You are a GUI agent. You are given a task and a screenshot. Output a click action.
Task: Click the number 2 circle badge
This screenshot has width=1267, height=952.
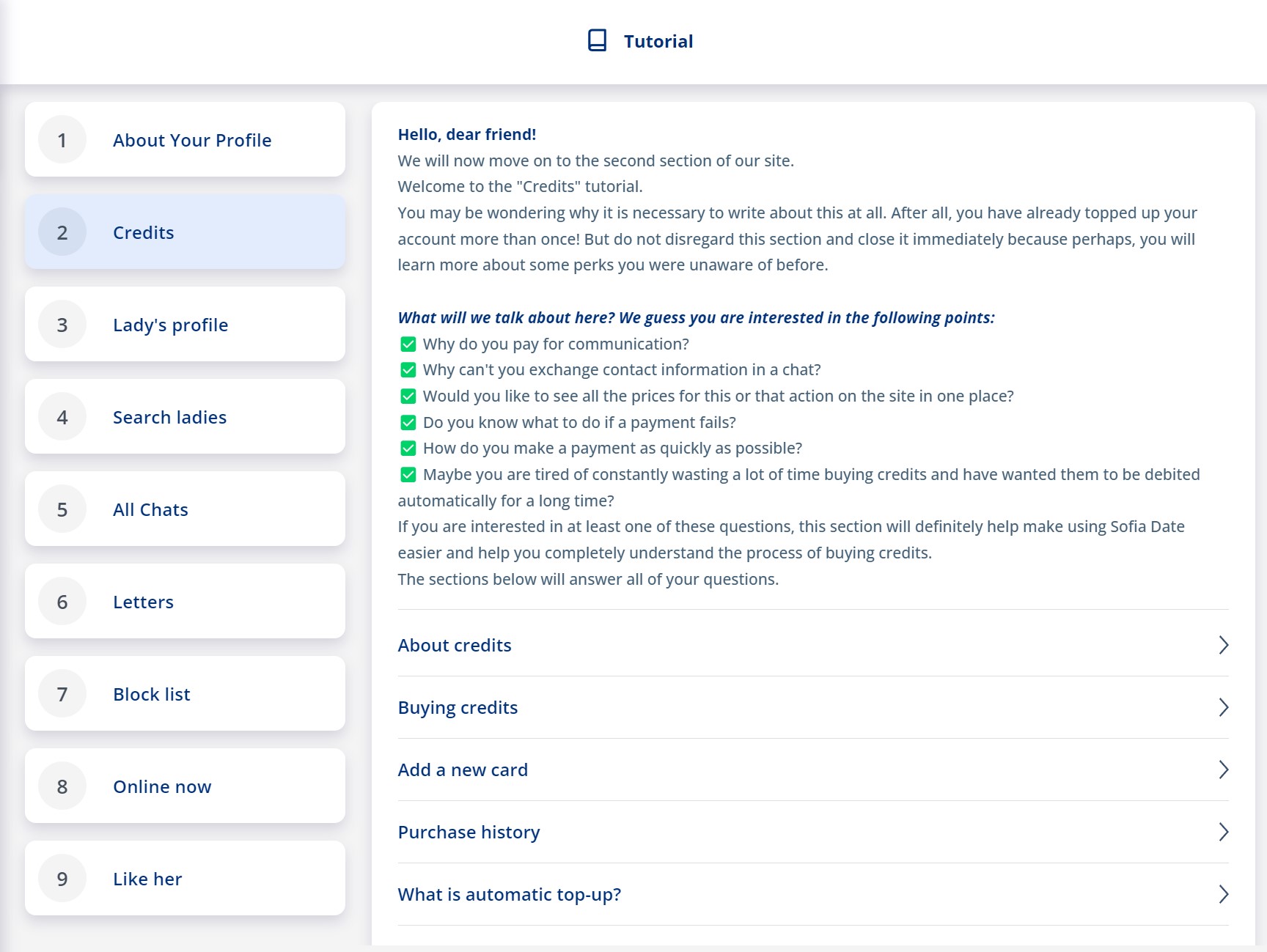pos(62,232)
